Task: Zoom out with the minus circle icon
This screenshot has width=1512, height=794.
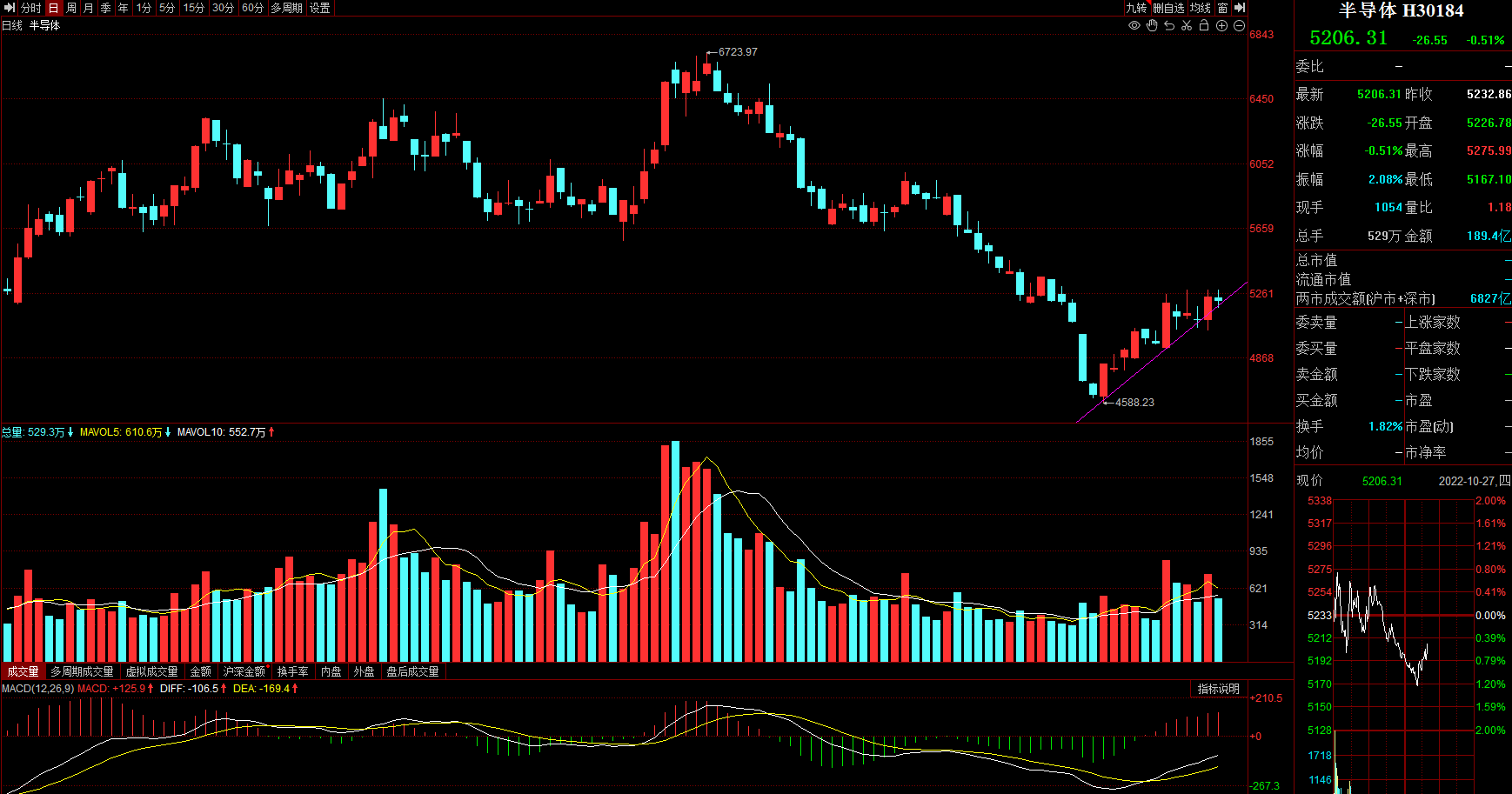Action: click(x=1239, y=25)
